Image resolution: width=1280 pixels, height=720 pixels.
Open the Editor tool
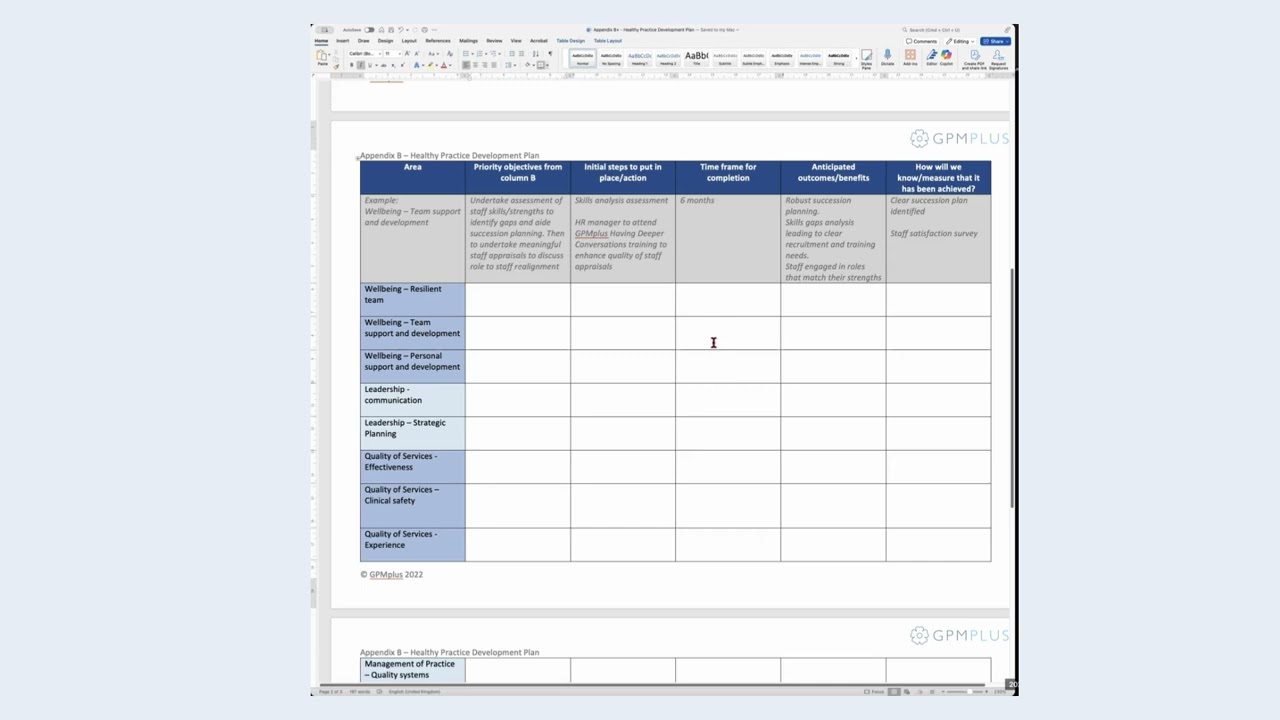[932, 58]
